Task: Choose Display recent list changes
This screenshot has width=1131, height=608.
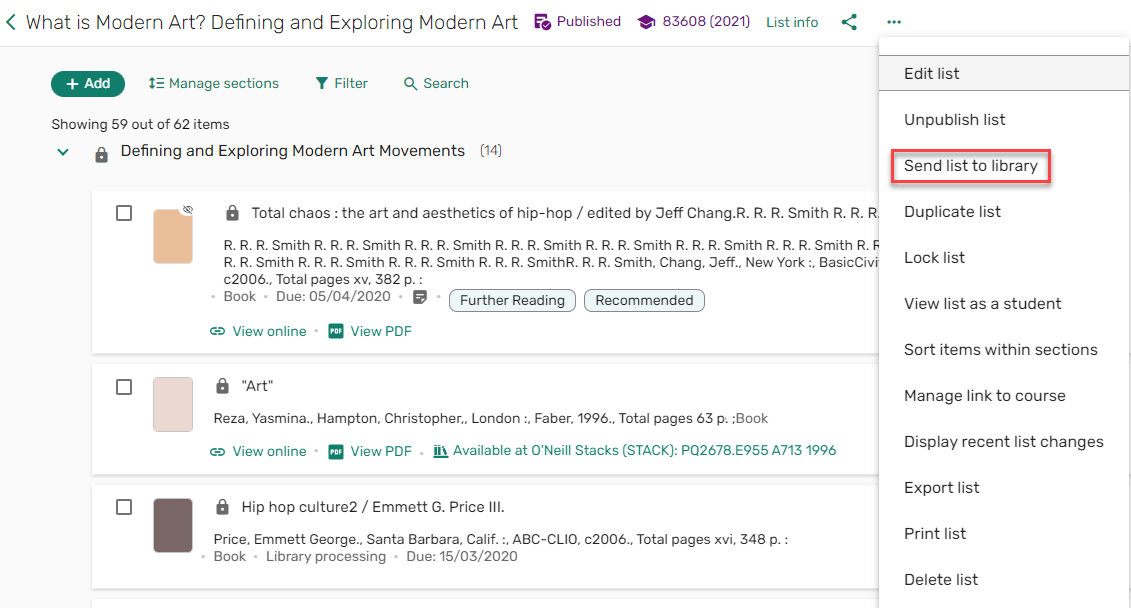Action: point(1004,442)
